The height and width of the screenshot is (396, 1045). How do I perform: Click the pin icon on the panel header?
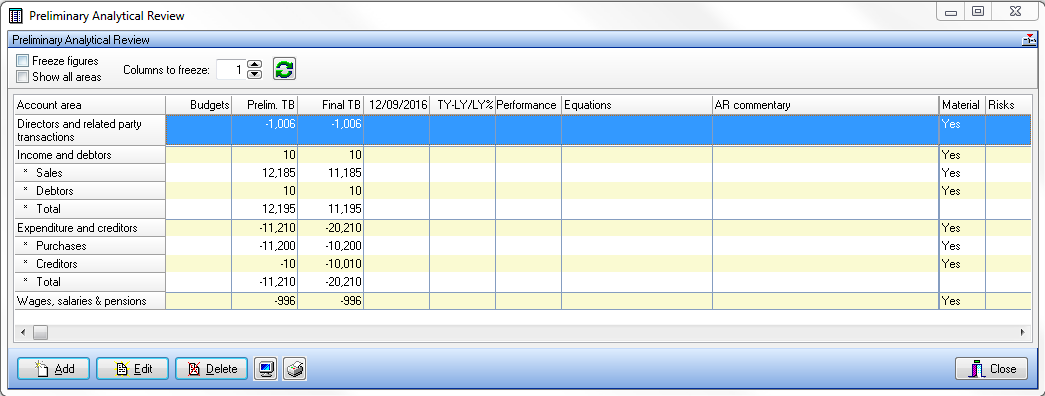(1029, 40)
